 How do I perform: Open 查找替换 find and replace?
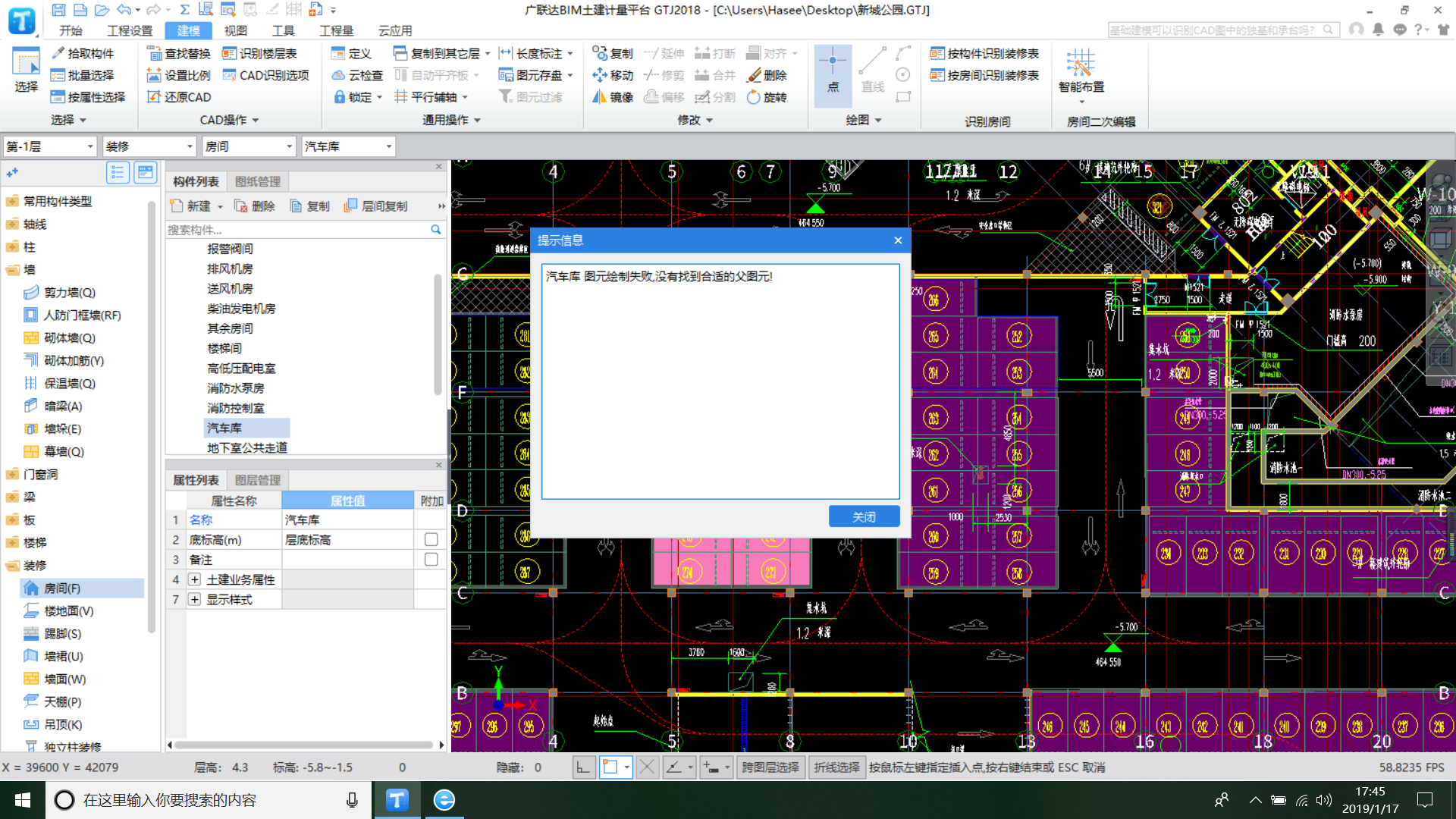(178, 53)
